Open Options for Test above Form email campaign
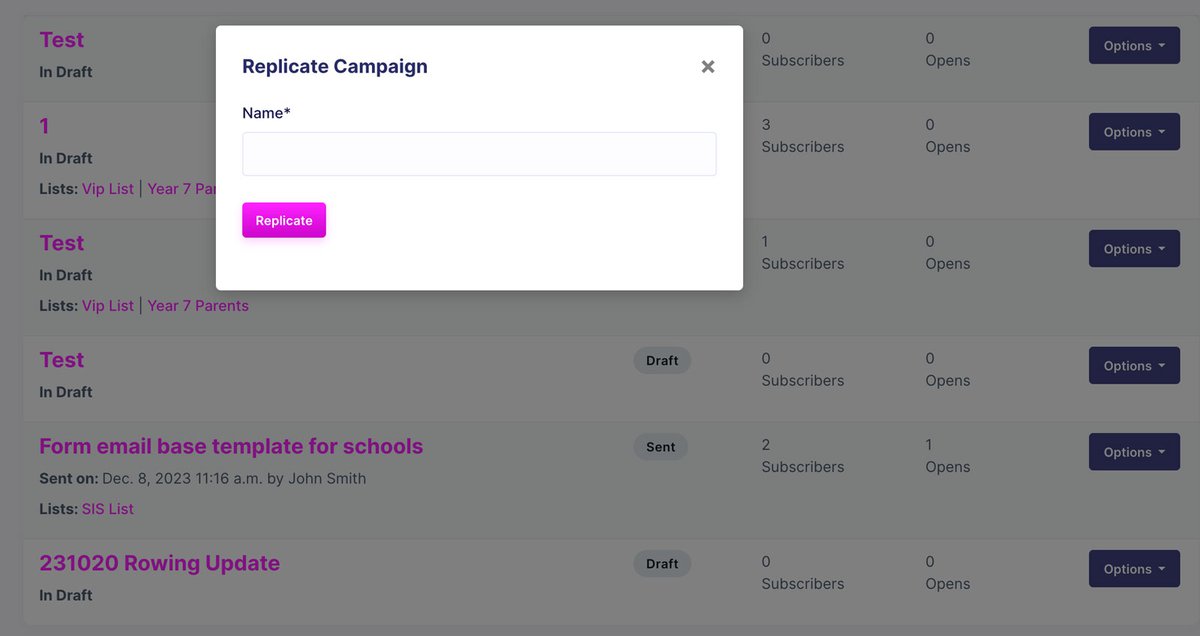Image resolution: width=1200 pixels, height=636 pixels. click(1134, 366)
